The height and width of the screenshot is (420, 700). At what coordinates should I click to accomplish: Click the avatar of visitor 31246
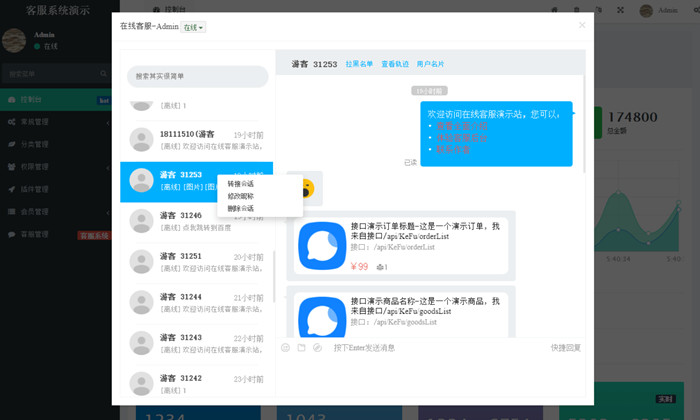(x=141, y=220)
